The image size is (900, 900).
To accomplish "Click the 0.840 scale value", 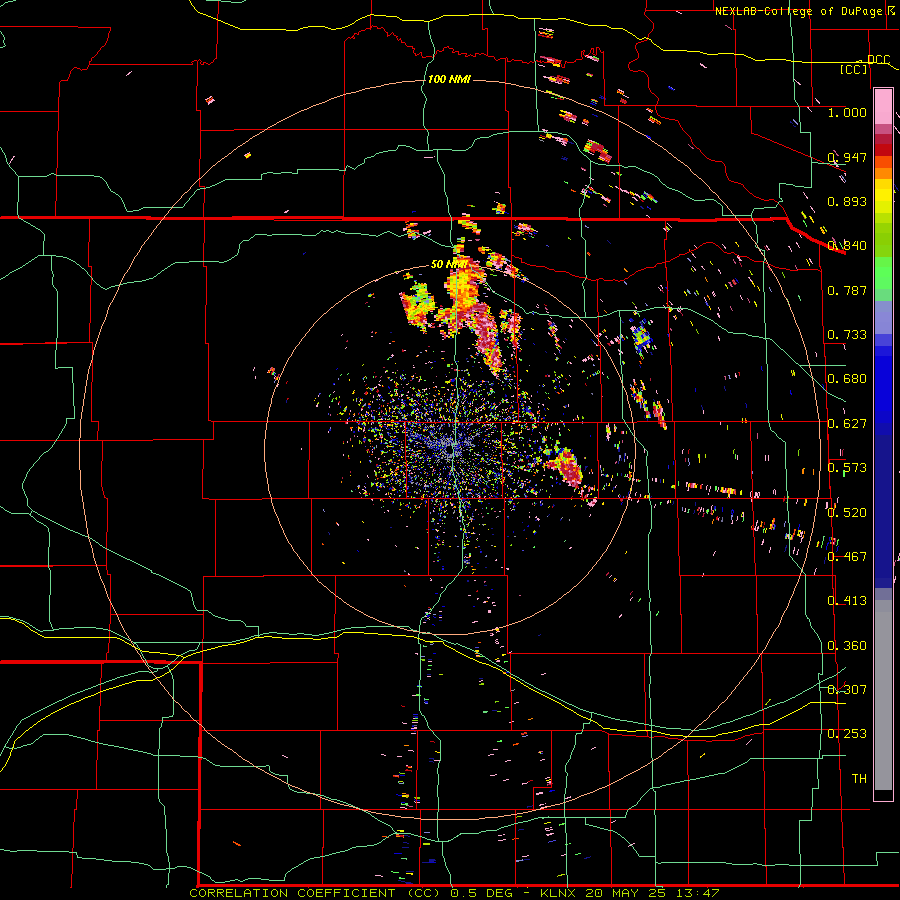I will click(x=847, y=246).
